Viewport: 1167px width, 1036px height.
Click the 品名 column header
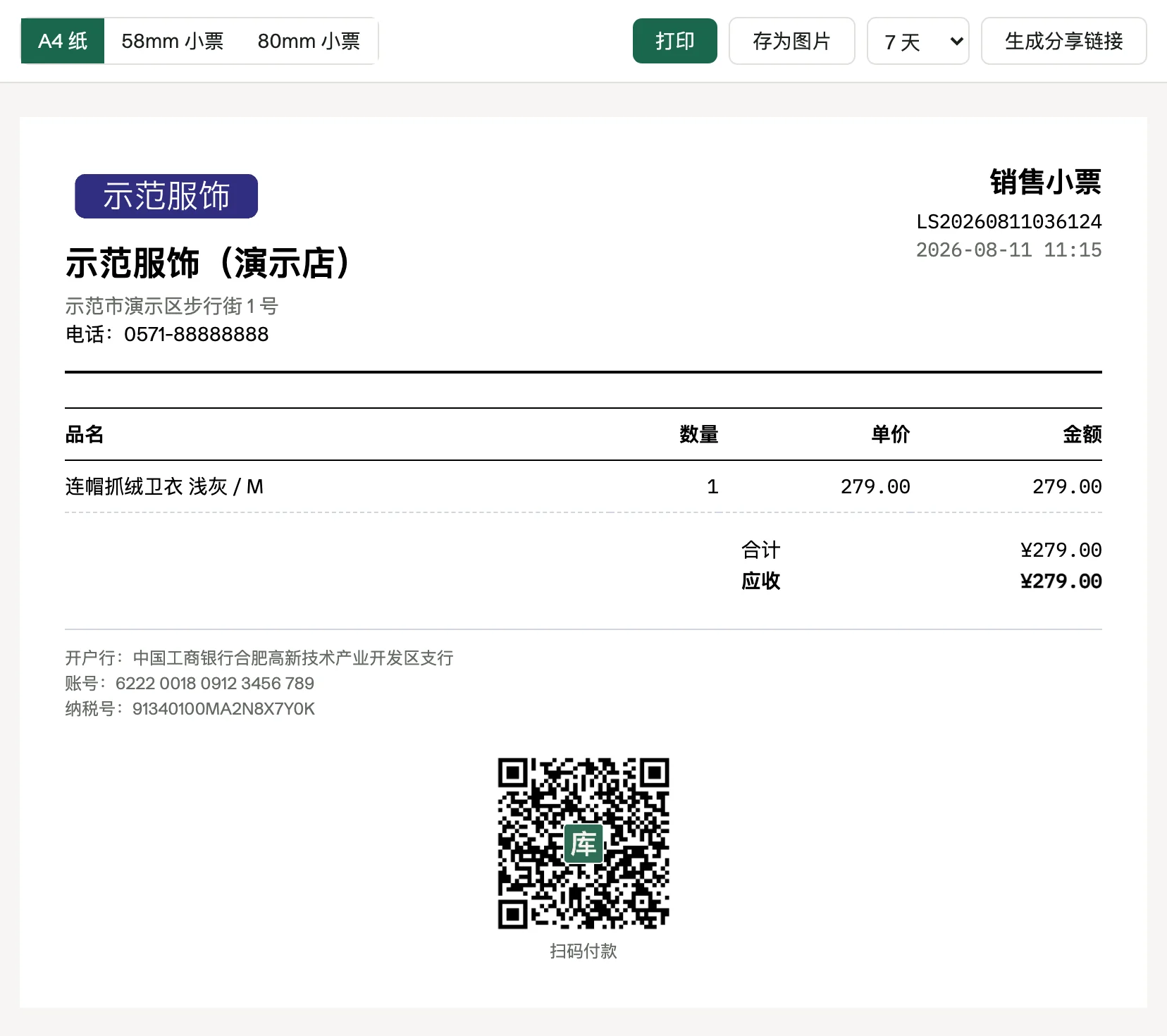tap(85, 434)
